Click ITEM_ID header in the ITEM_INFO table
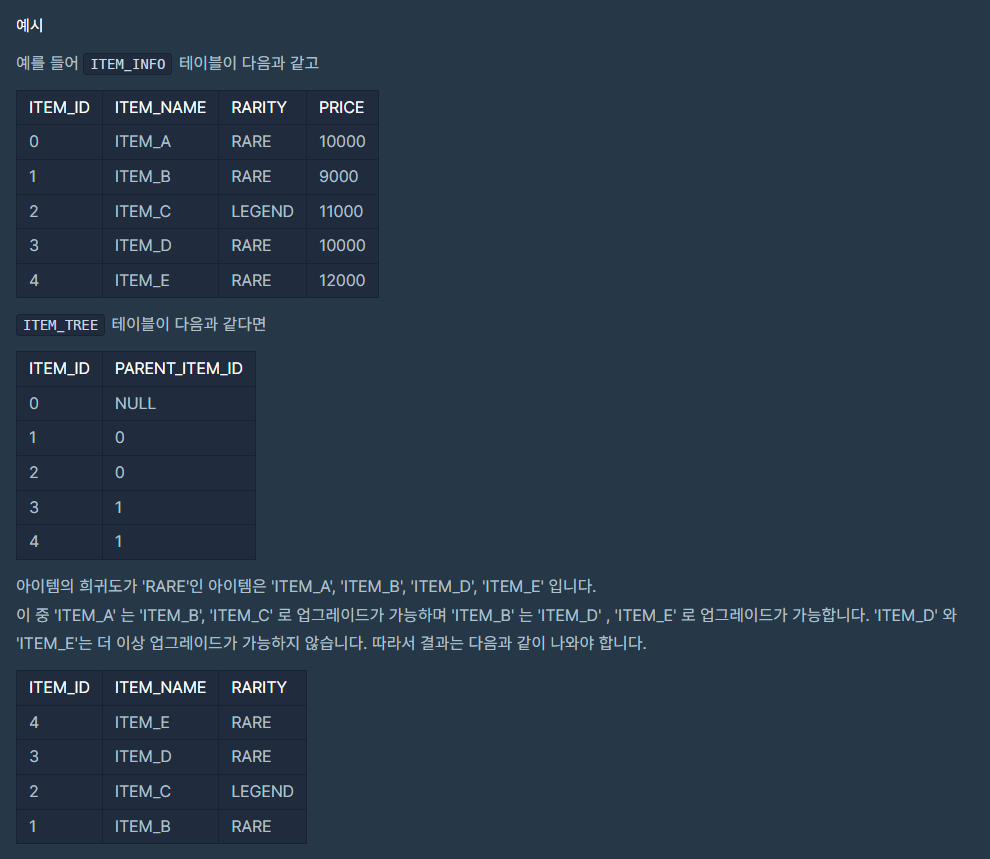Screen dimensions: 990x859 click(59, 107)
